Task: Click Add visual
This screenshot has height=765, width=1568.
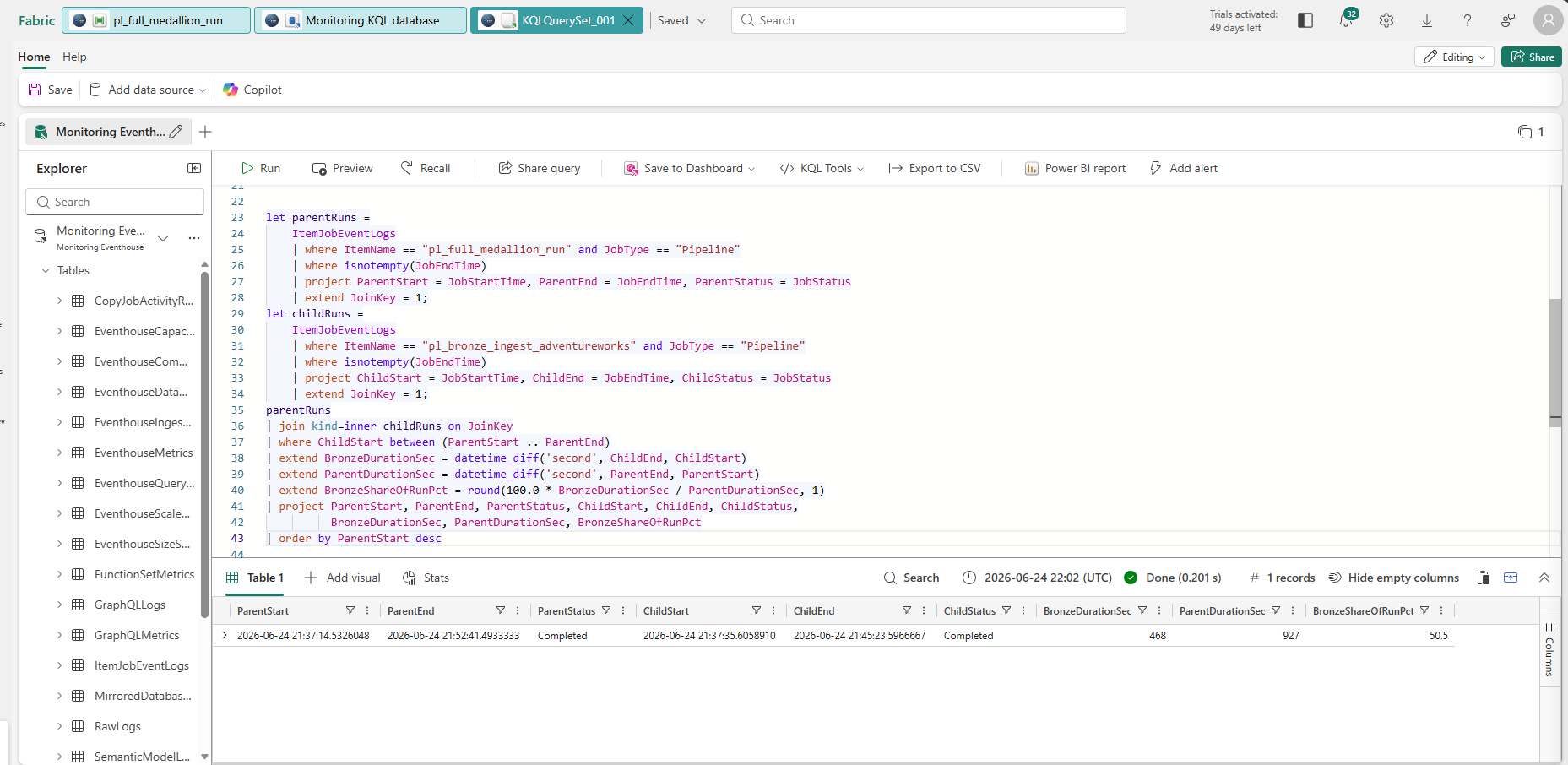Action: tap(343, 578)
